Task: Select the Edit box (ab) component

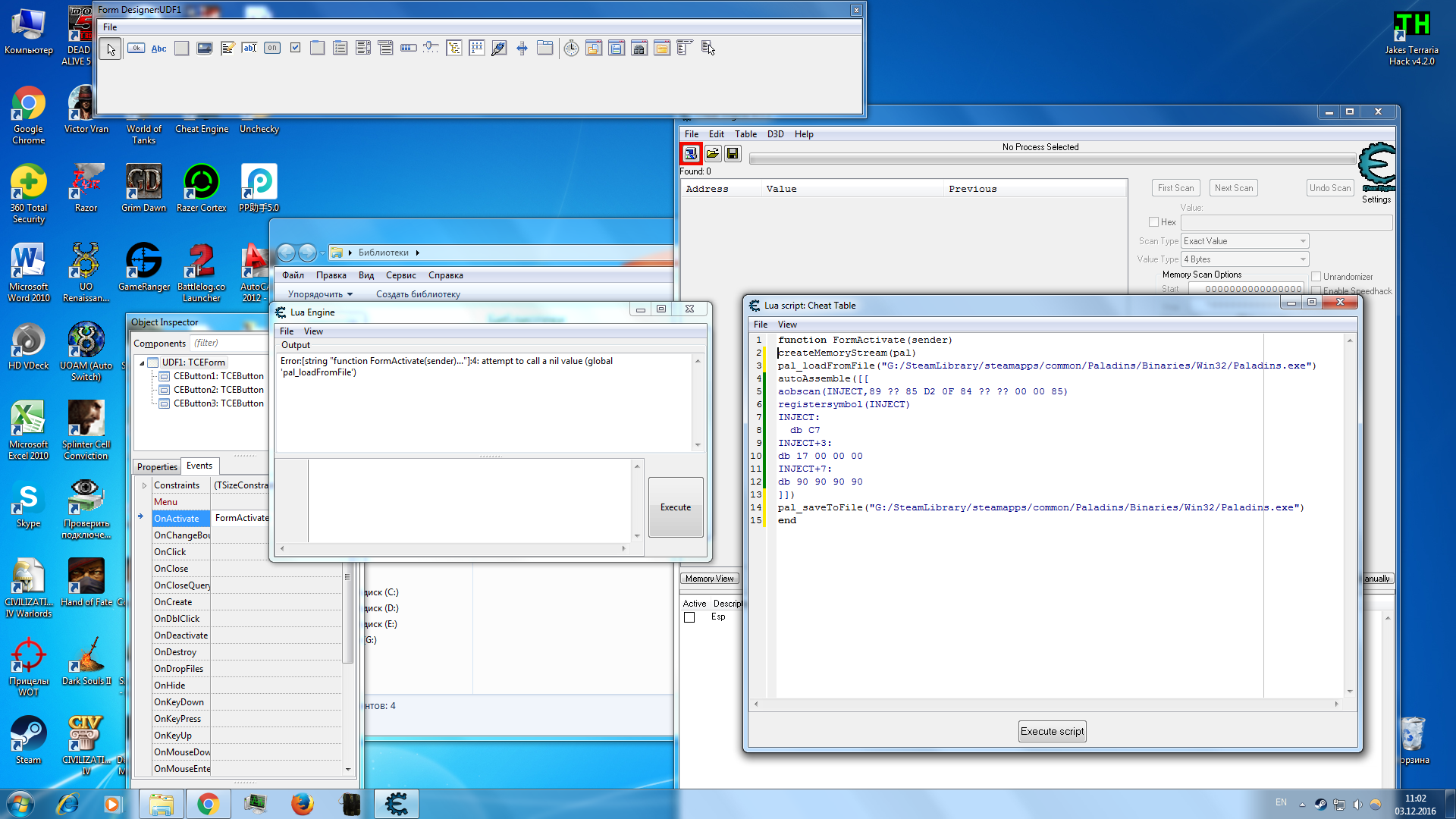Action: pos(249,48)
